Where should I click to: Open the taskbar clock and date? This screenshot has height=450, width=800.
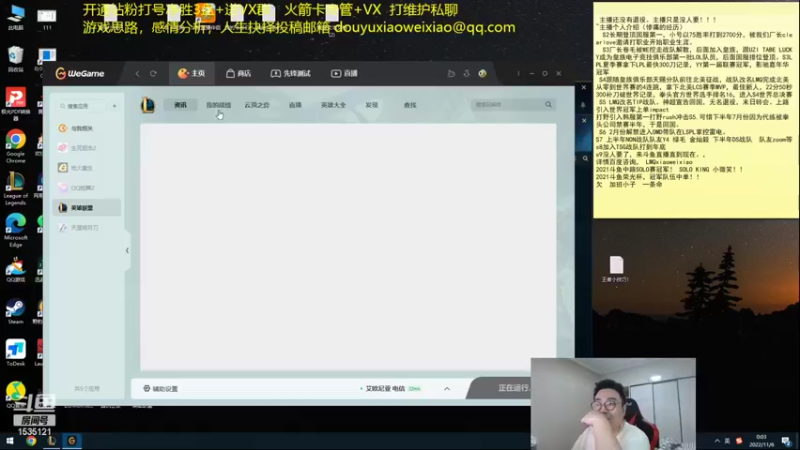coord(761,441)
